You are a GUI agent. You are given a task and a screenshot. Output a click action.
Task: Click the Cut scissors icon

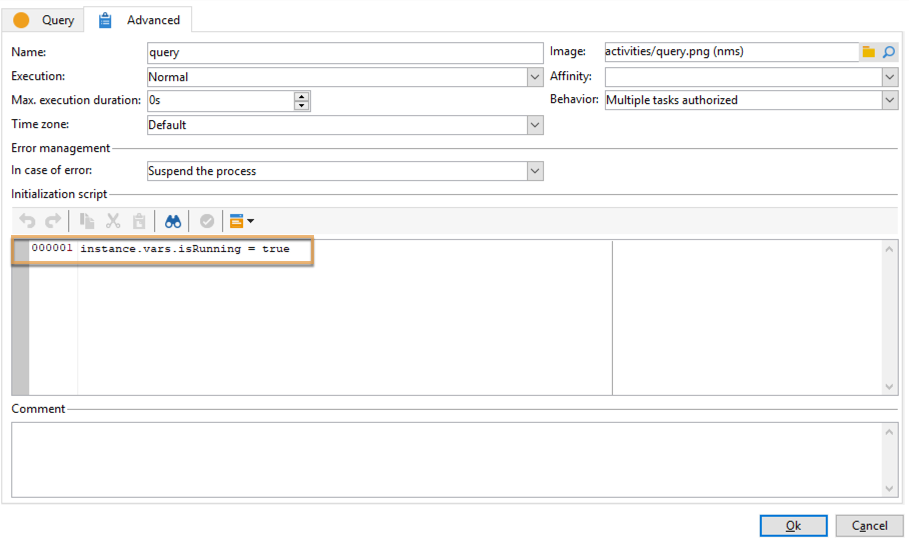[x=113, y=221]
